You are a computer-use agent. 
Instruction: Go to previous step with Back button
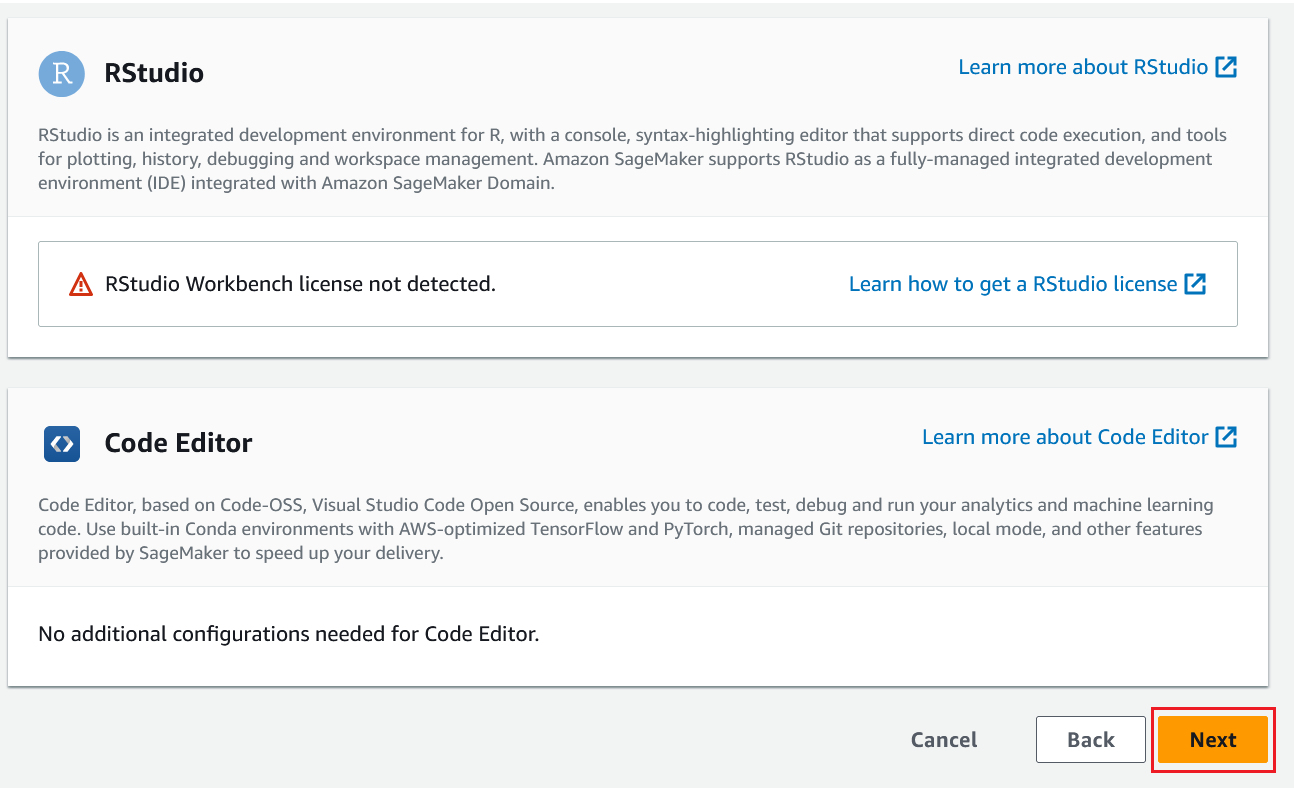[x=1090, y=740]
